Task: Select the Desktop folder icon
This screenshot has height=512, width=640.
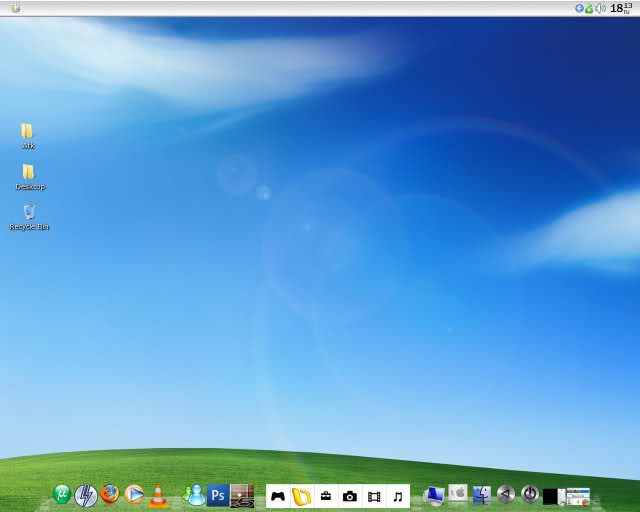Action: click(x=29, y=177)
